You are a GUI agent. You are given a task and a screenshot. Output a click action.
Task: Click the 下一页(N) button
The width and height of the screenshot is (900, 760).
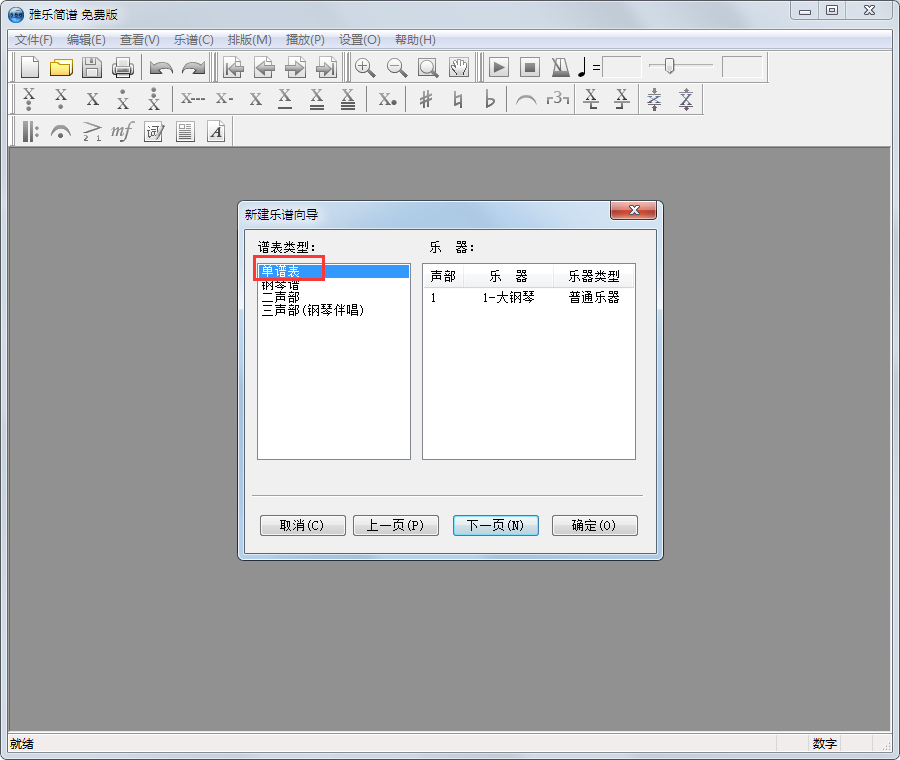tap(495, 525)
